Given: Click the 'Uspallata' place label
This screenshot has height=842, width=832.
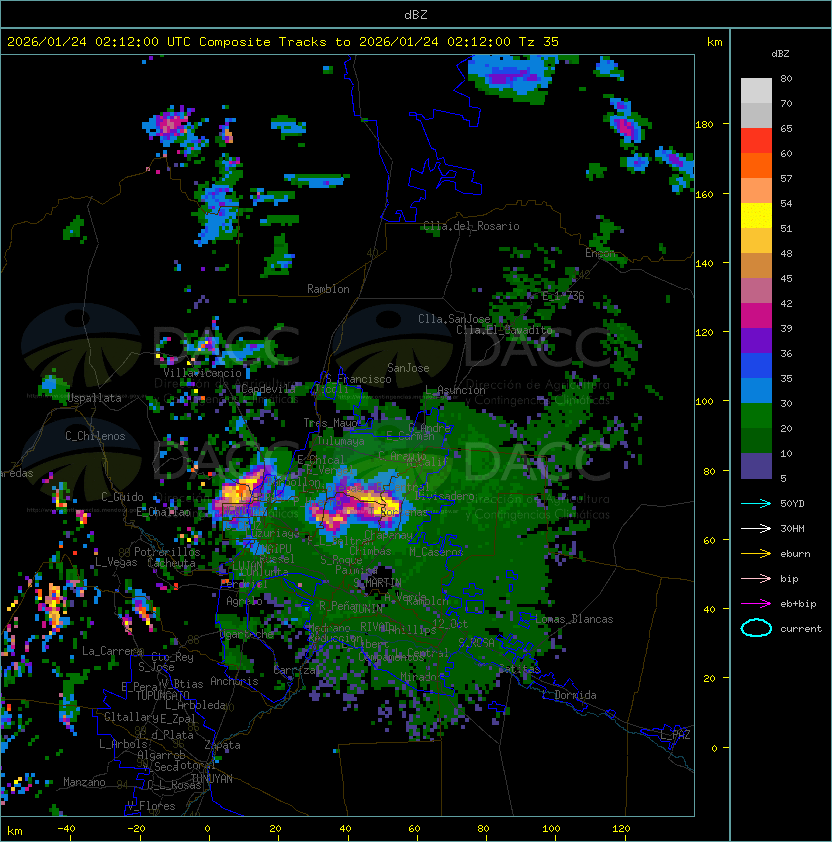Looking at the screenshot, I should pyautogui.click(x=95, y=398).
